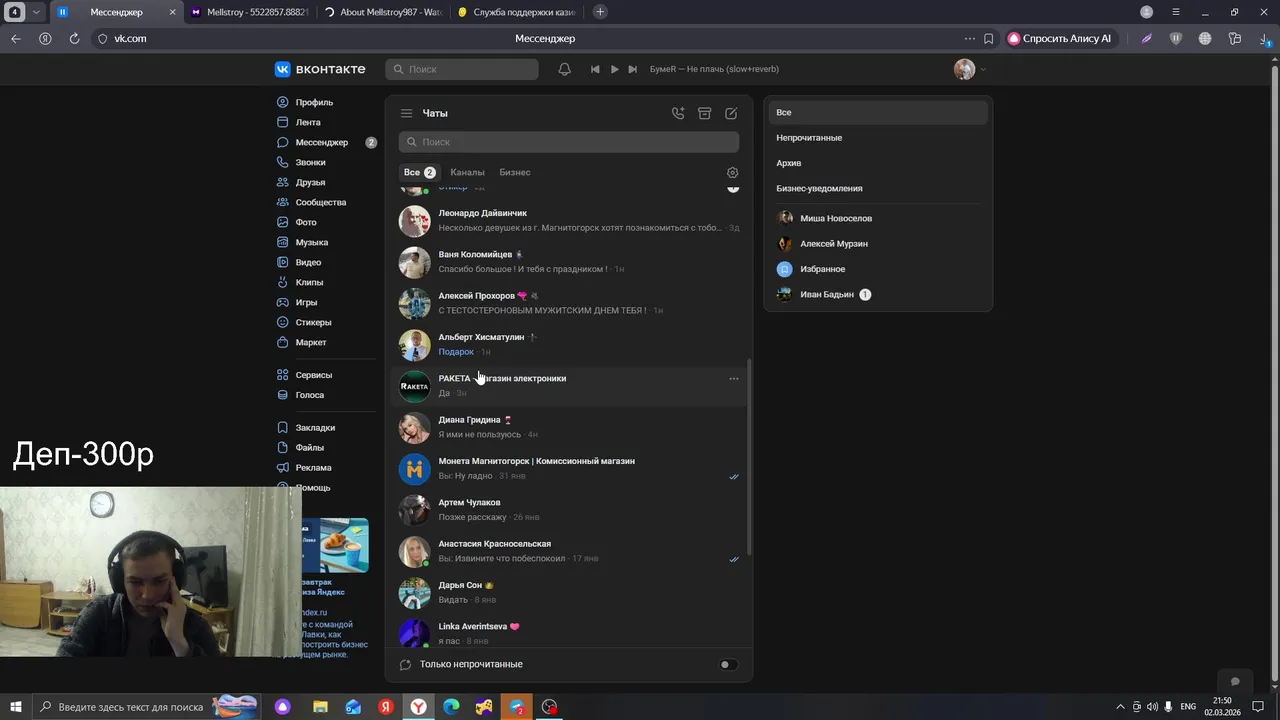Open the Маркет section
1280x720 pixels.
(x=310, y=342)
